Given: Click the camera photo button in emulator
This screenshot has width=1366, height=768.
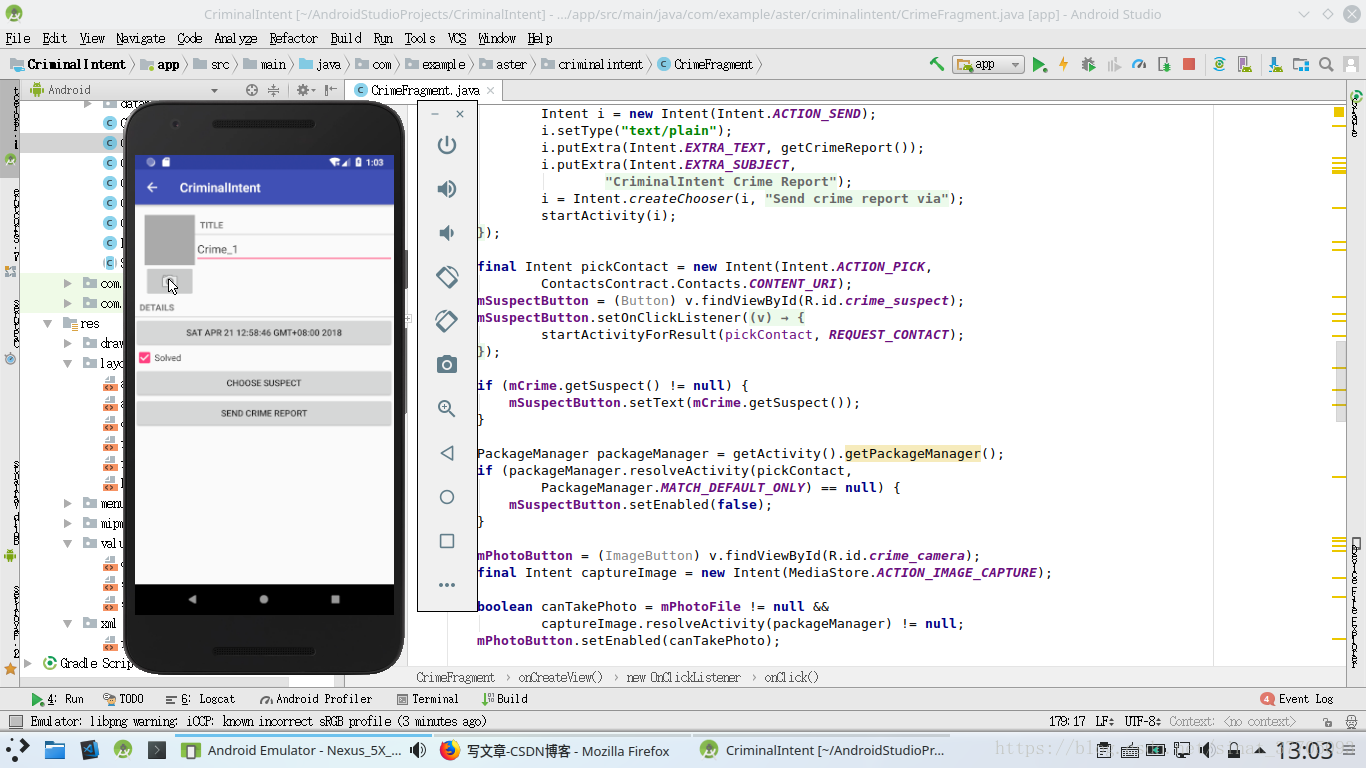Looking at the screenshot, I should [x=169, y=282].
